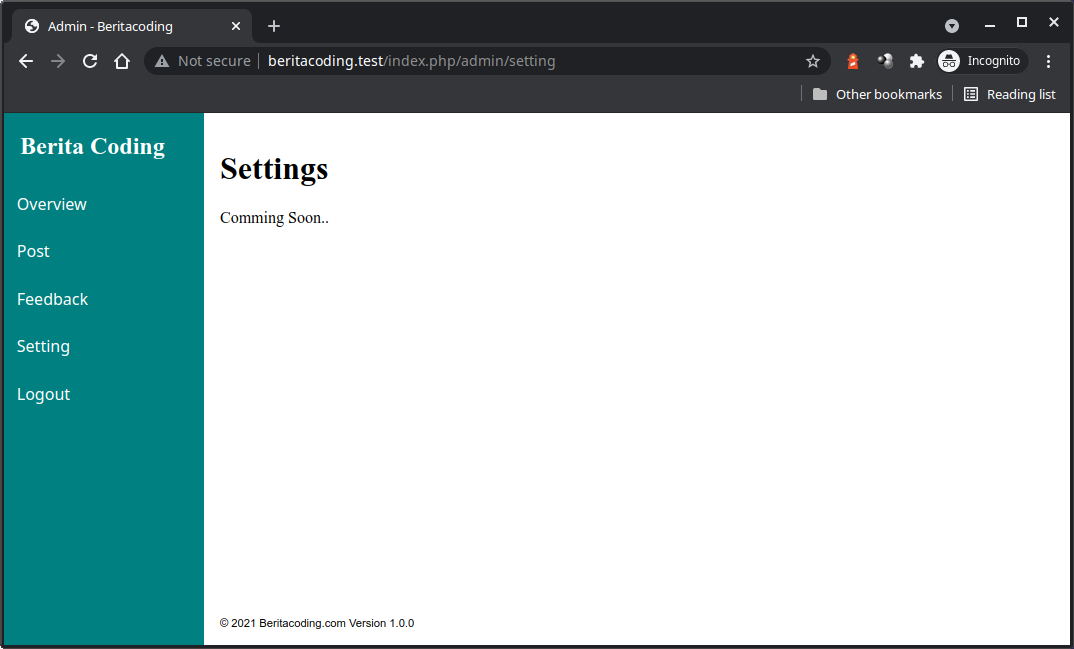This screenshot has width=1074, height=649.
Task: Expand the tab search dropdown arrow
Action: [x=952, y=26]
